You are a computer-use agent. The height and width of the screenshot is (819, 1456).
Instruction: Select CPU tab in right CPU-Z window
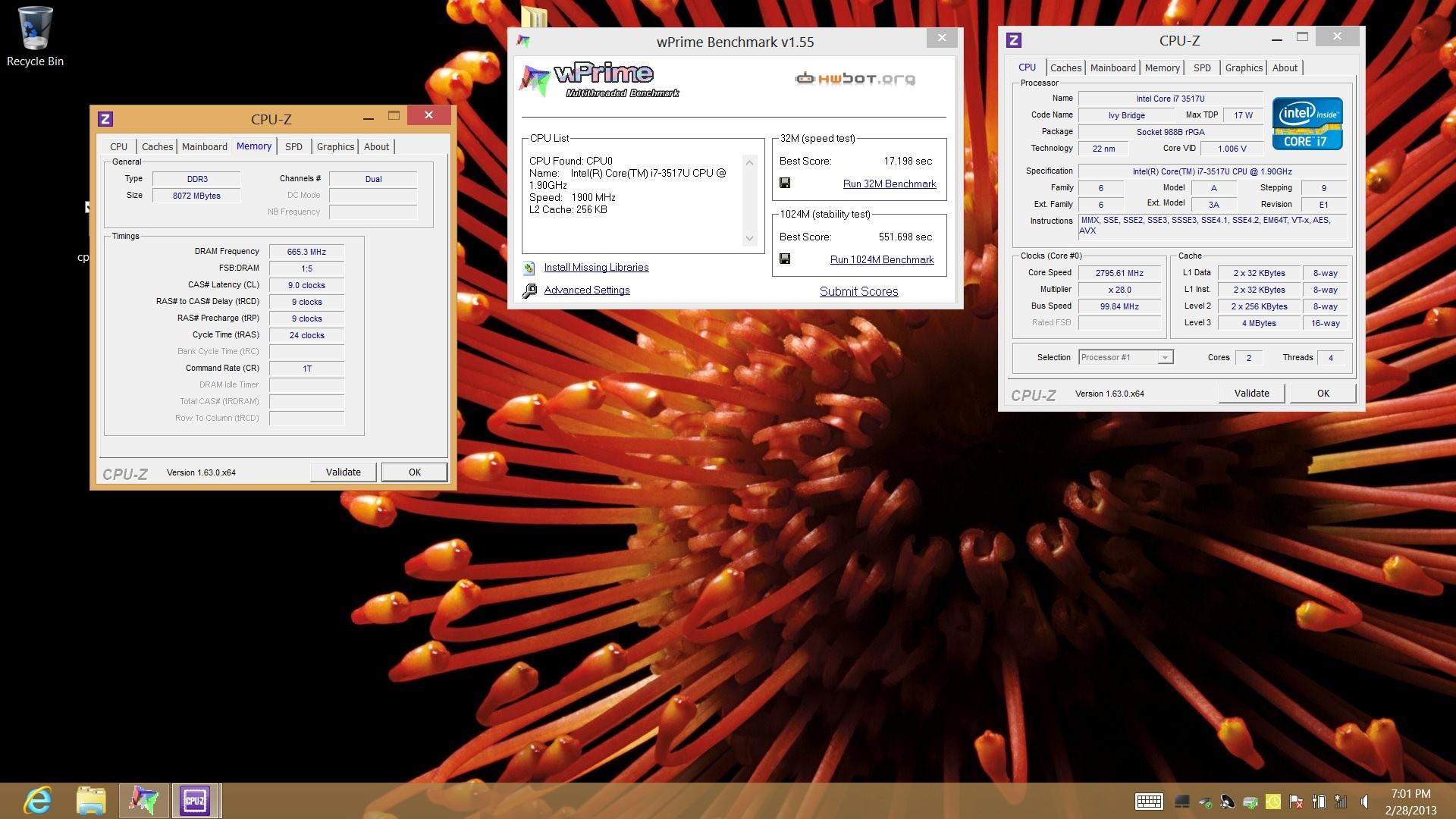(1027, 67)
